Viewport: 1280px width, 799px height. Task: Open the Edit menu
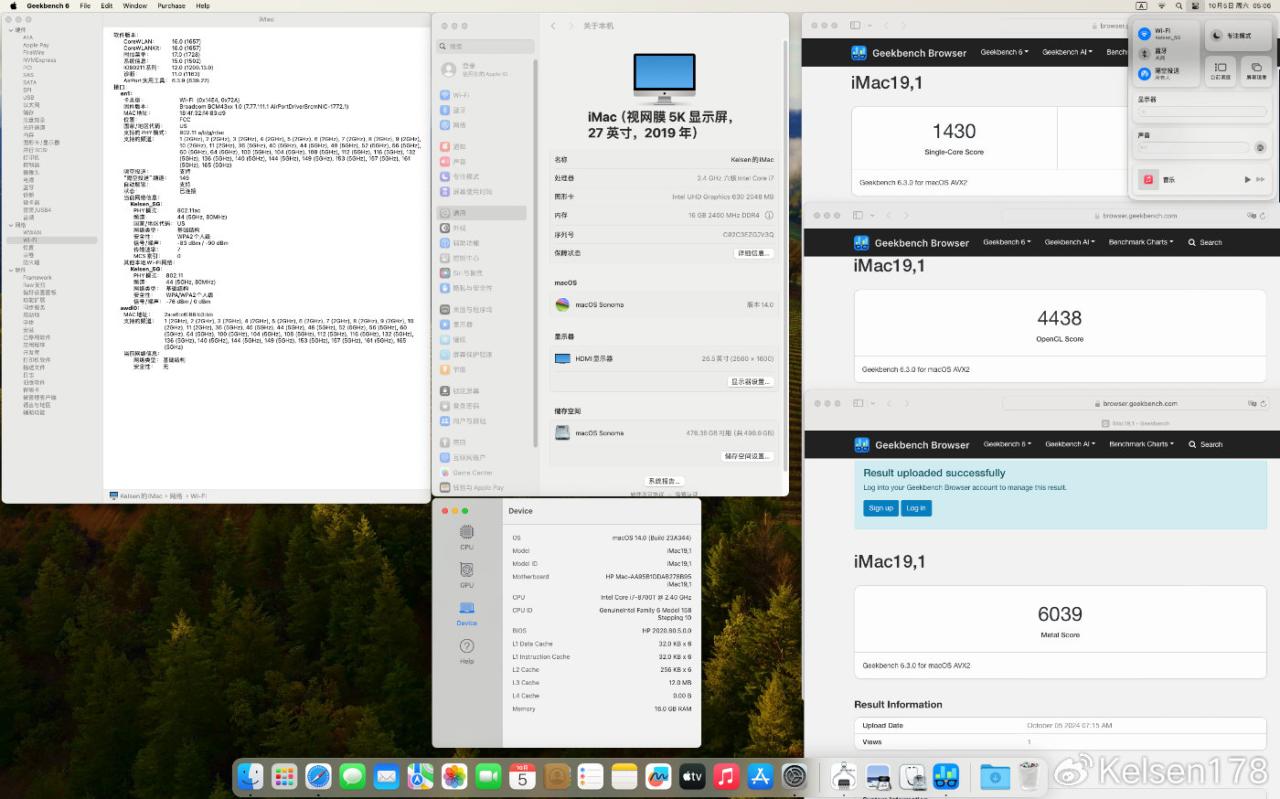coord(106,5)
